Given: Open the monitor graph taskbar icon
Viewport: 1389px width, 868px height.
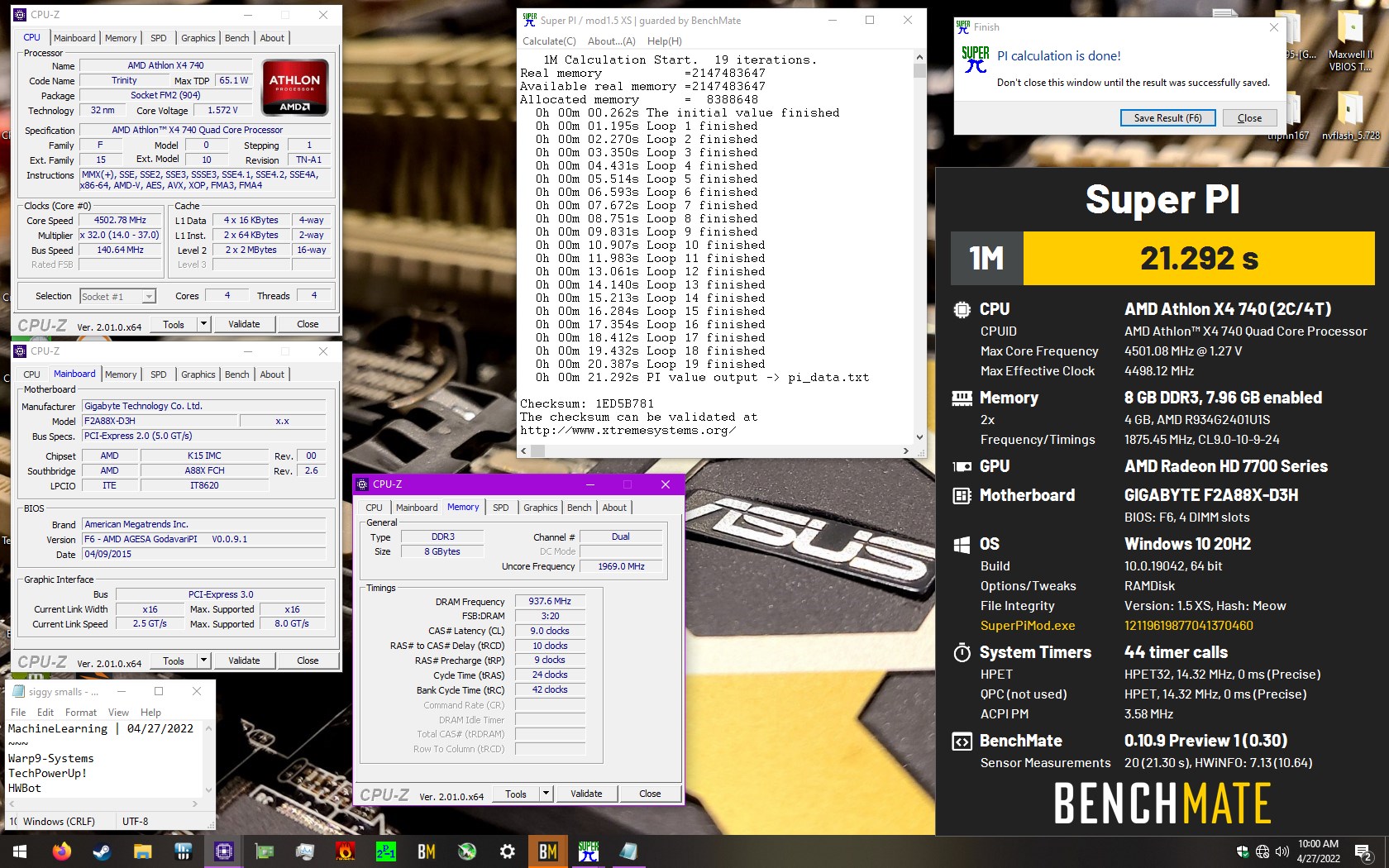Looking at the screenshot, I should [x=304, y=851].
